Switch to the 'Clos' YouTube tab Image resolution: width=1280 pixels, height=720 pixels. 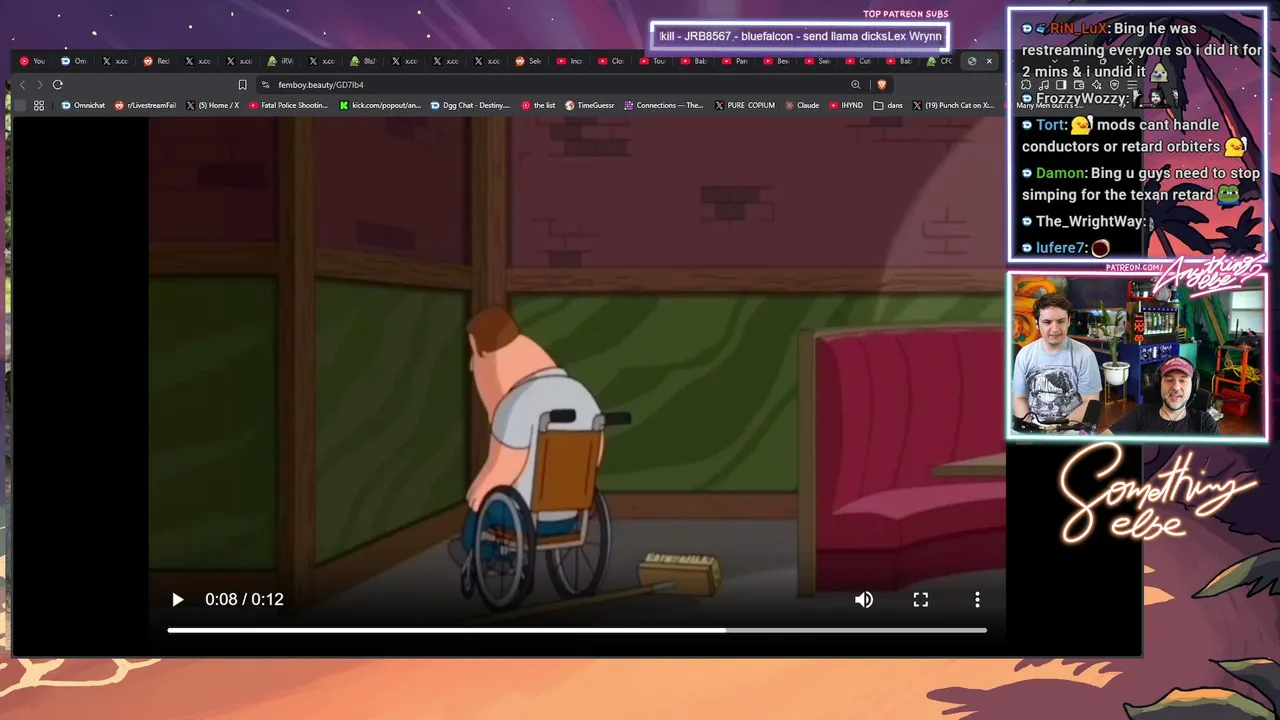(611, 61)
